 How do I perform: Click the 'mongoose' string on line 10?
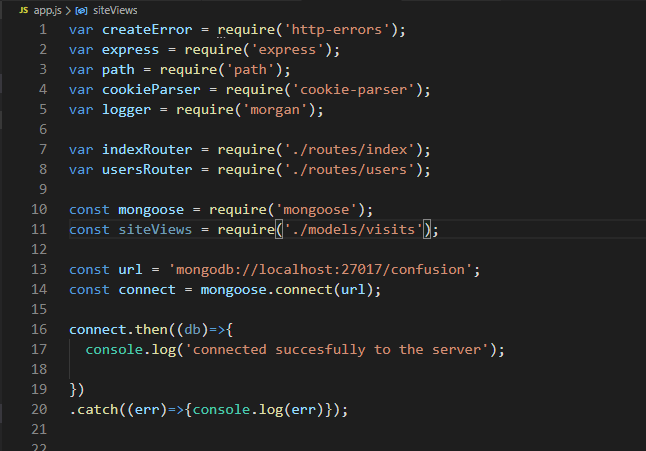tap(316, 210)
